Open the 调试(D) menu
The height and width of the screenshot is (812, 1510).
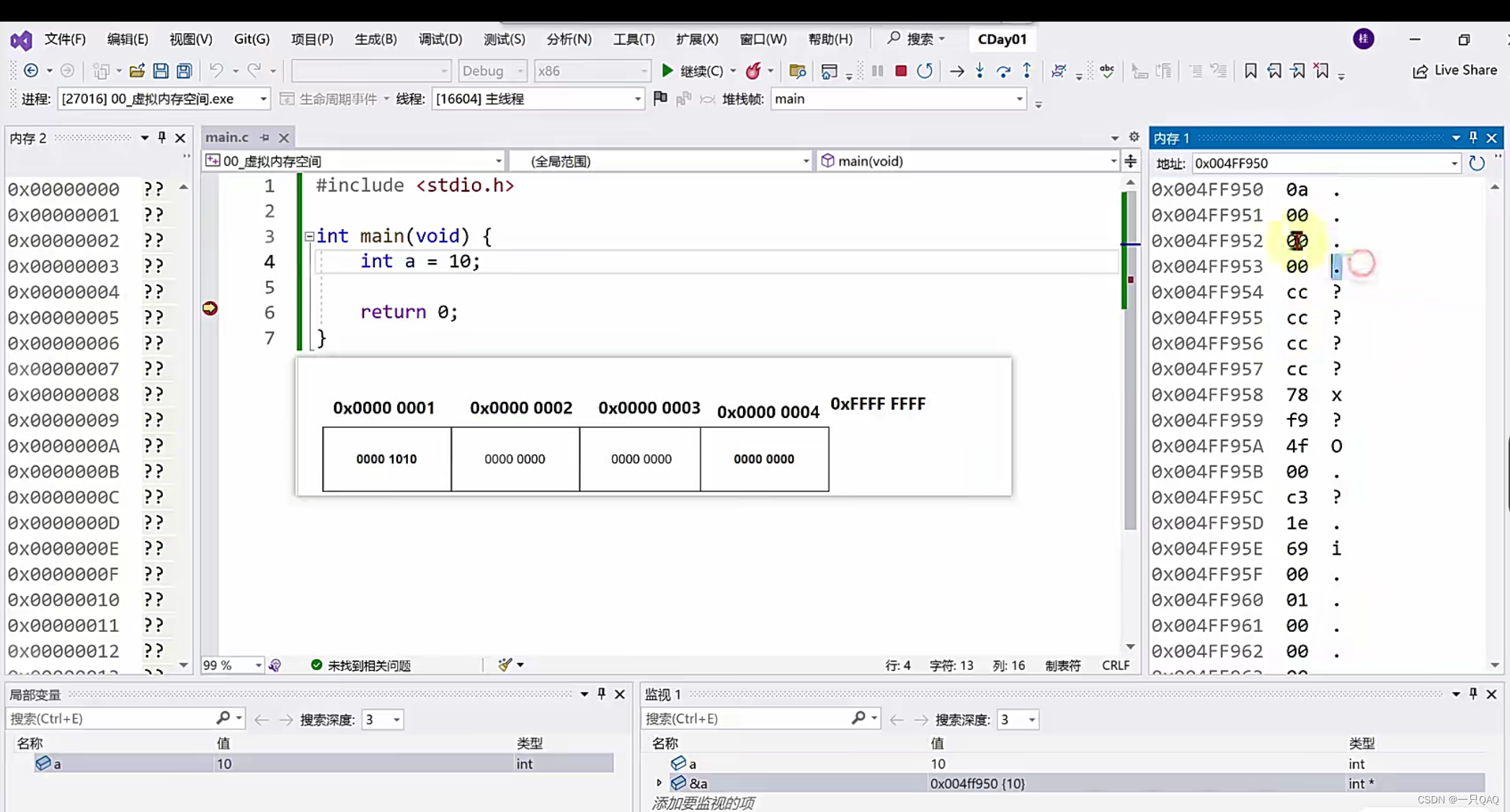[440, 39]
